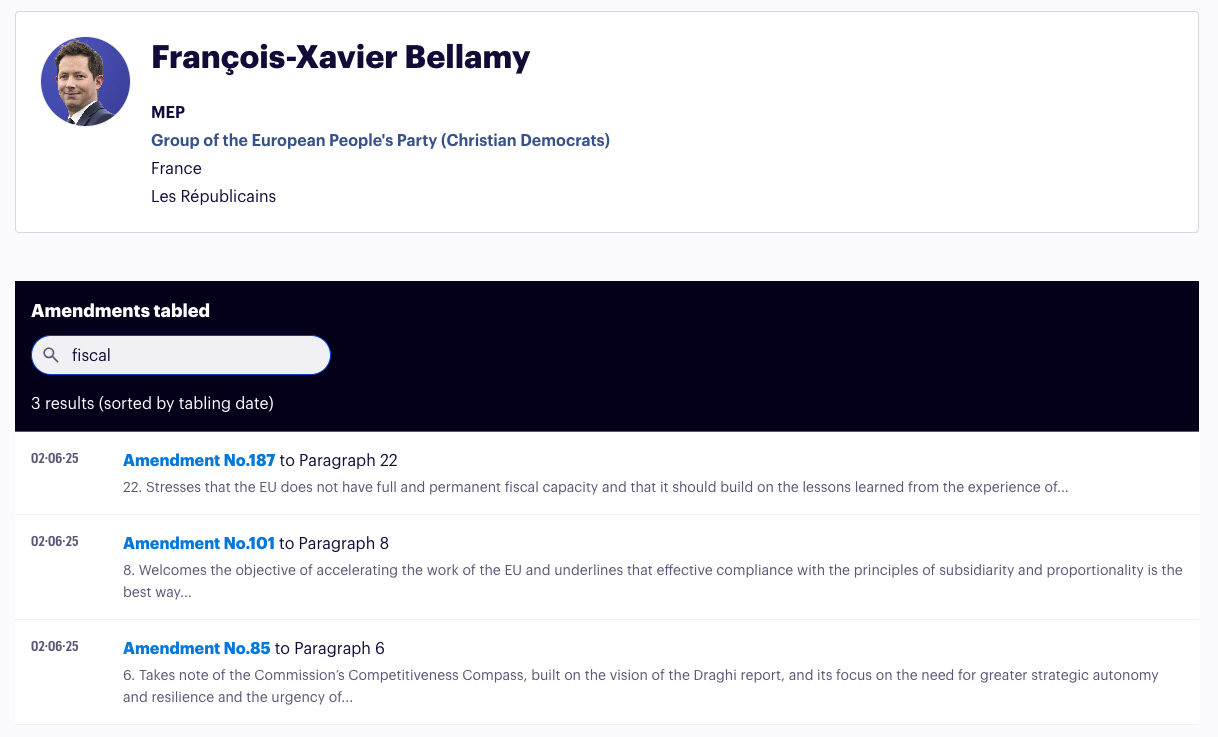Click the "France" country label
Screen dimensions: 1218x737
[176, 168]
